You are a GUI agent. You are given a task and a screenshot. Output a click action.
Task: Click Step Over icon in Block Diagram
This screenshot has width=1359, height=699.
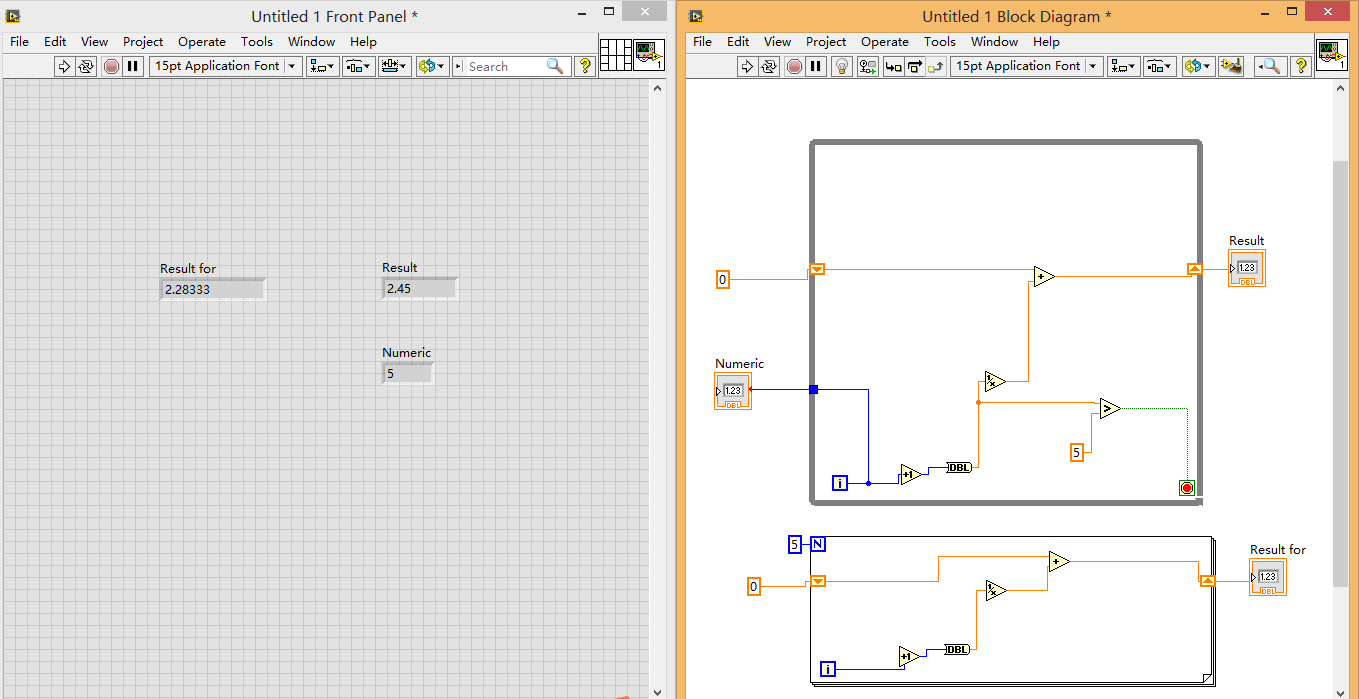914,66
